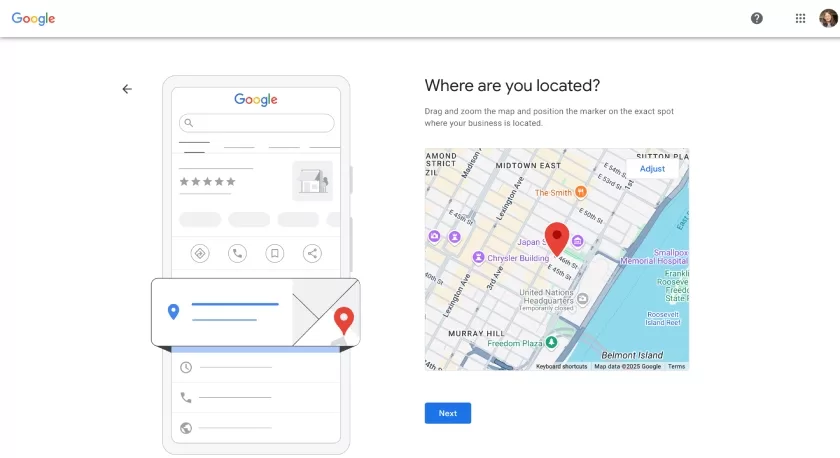Image resolution: width=840 pixels, height=458 pixels.
Task: Click 'Map data ©2025 Google' text
Action: point(627,366)
